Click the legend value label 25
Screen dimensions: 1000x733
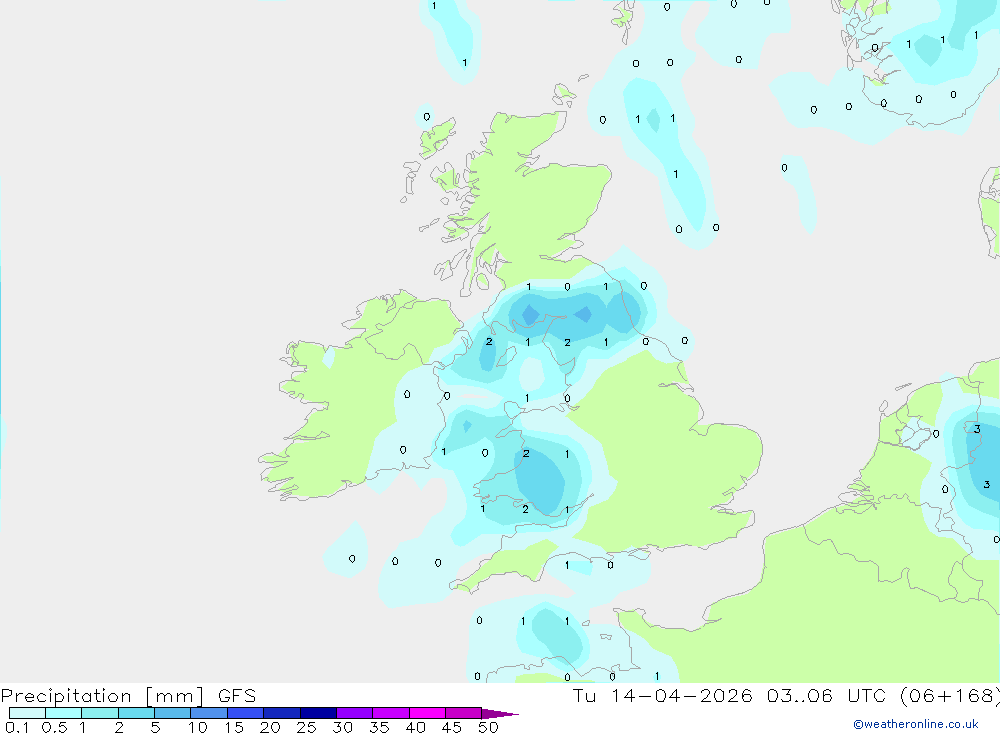coord(307,727)
